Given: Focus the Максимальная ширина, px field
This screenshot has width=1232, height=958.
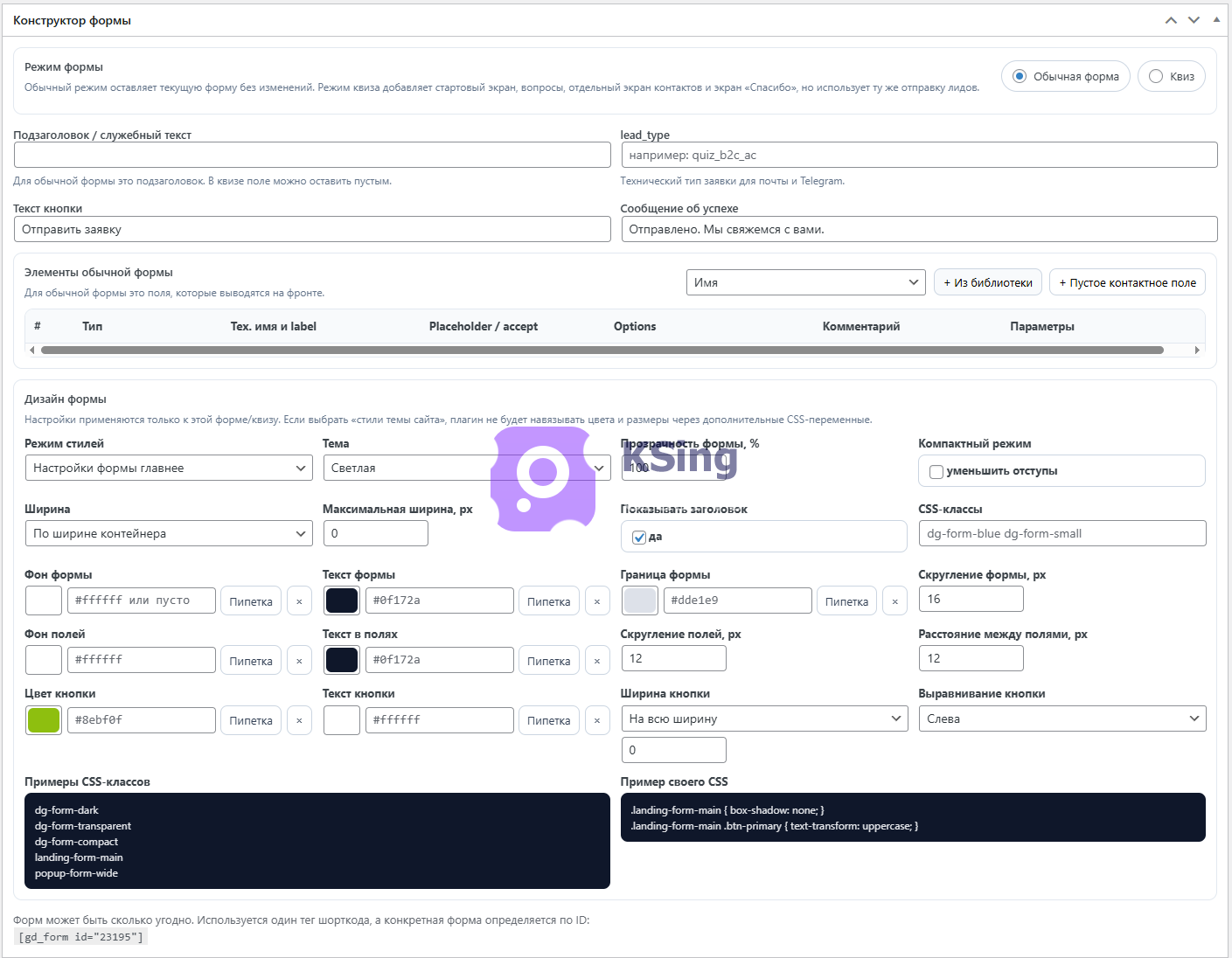Looking at the screenshot, I should 376,533.
